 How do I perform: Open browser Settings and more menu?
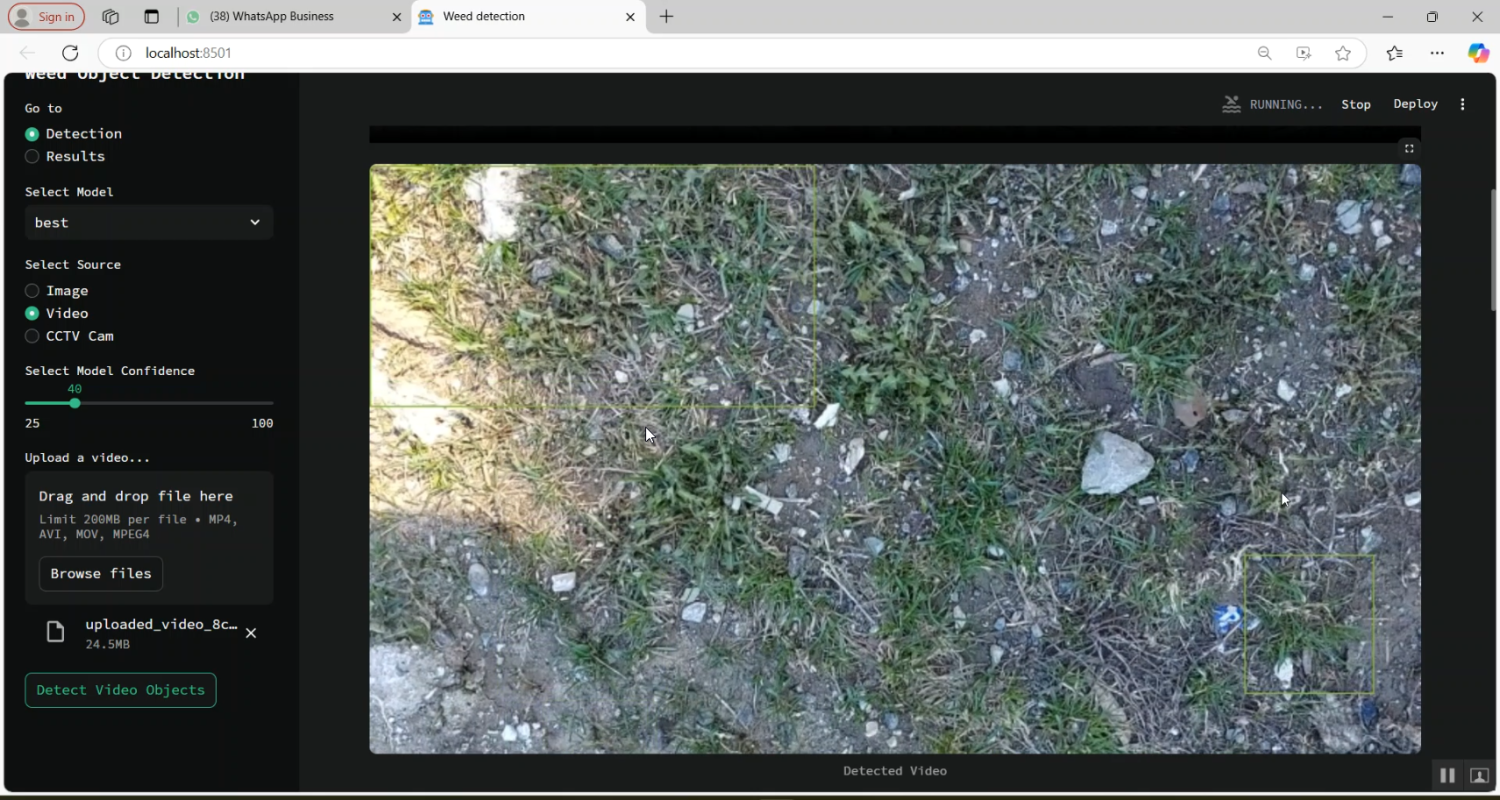[1437, 53]
